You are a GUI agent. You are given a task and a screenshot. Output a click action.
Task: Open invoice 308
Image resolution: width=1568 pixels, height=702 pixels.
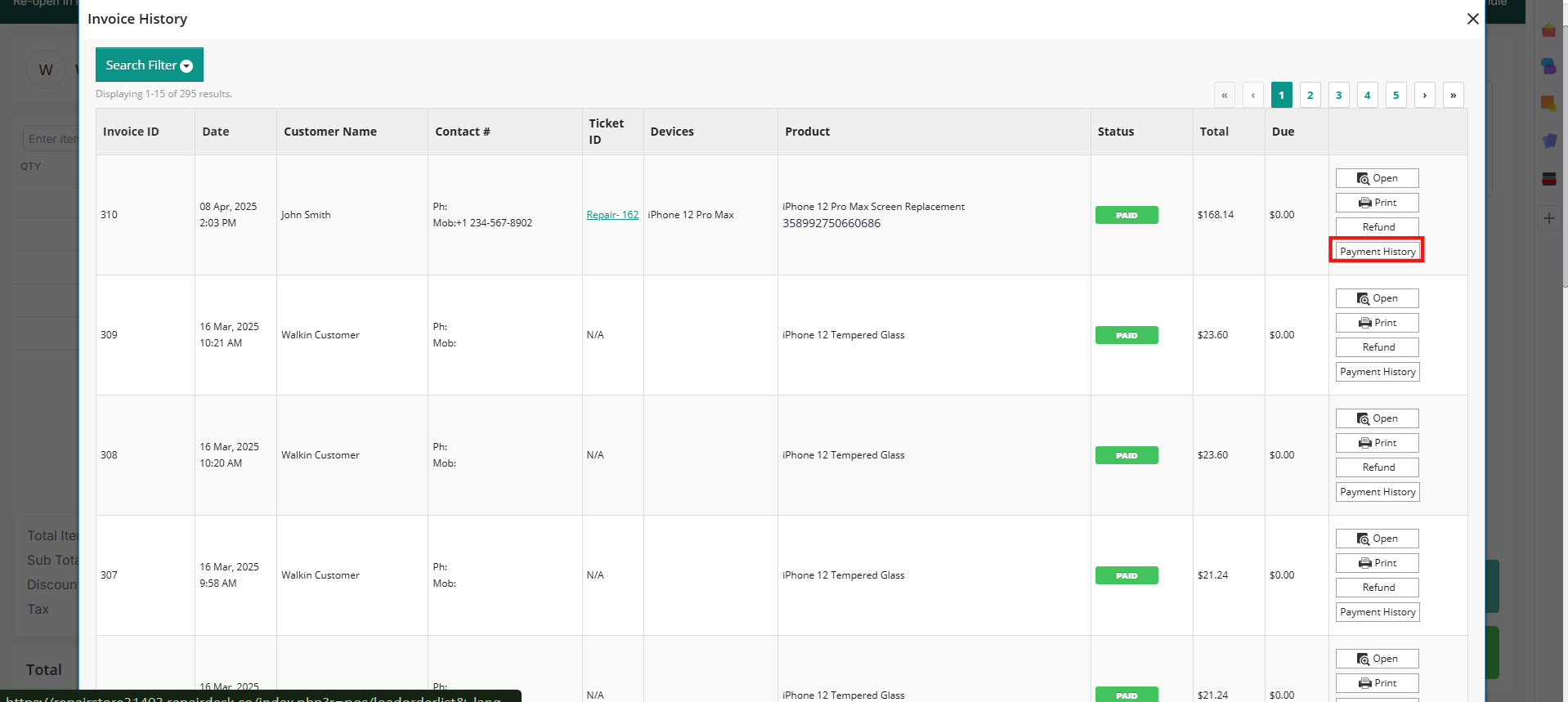pyautogui.click(x=1377, y=418)
